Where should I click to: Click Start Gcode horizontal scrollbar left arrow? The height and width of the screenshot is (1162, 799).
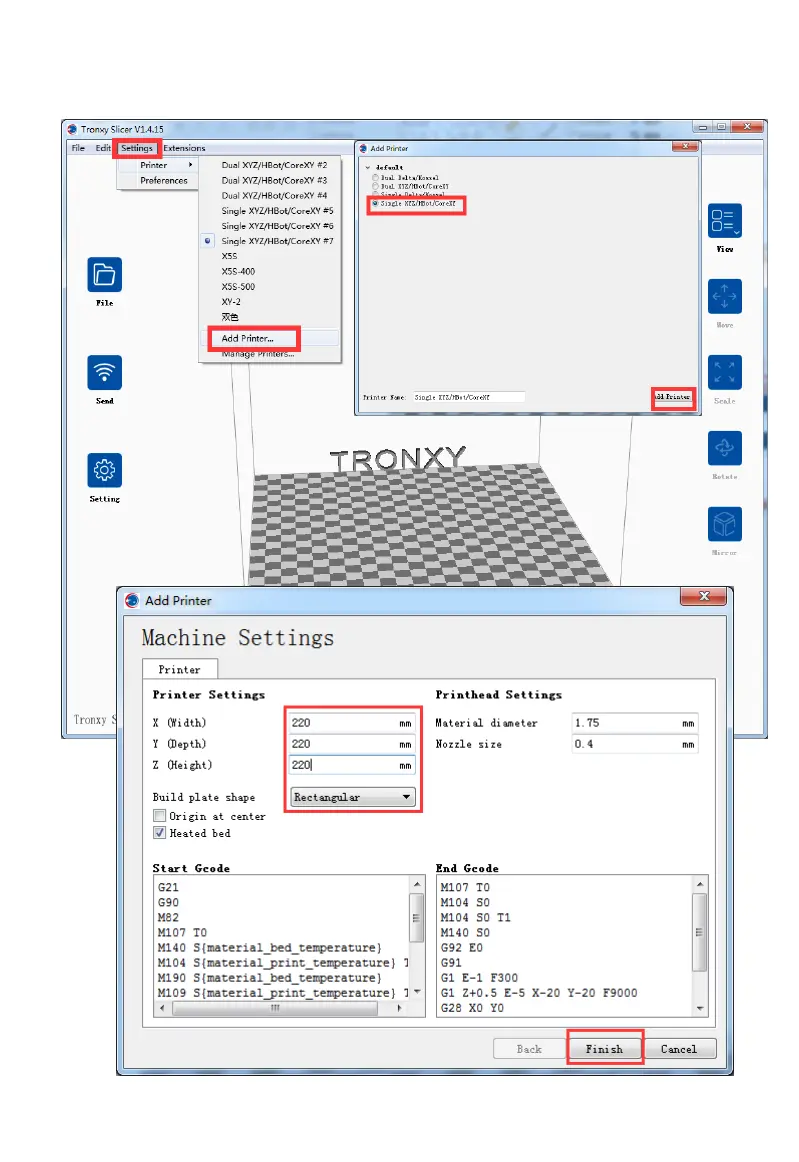click(x=162, y=1008)
